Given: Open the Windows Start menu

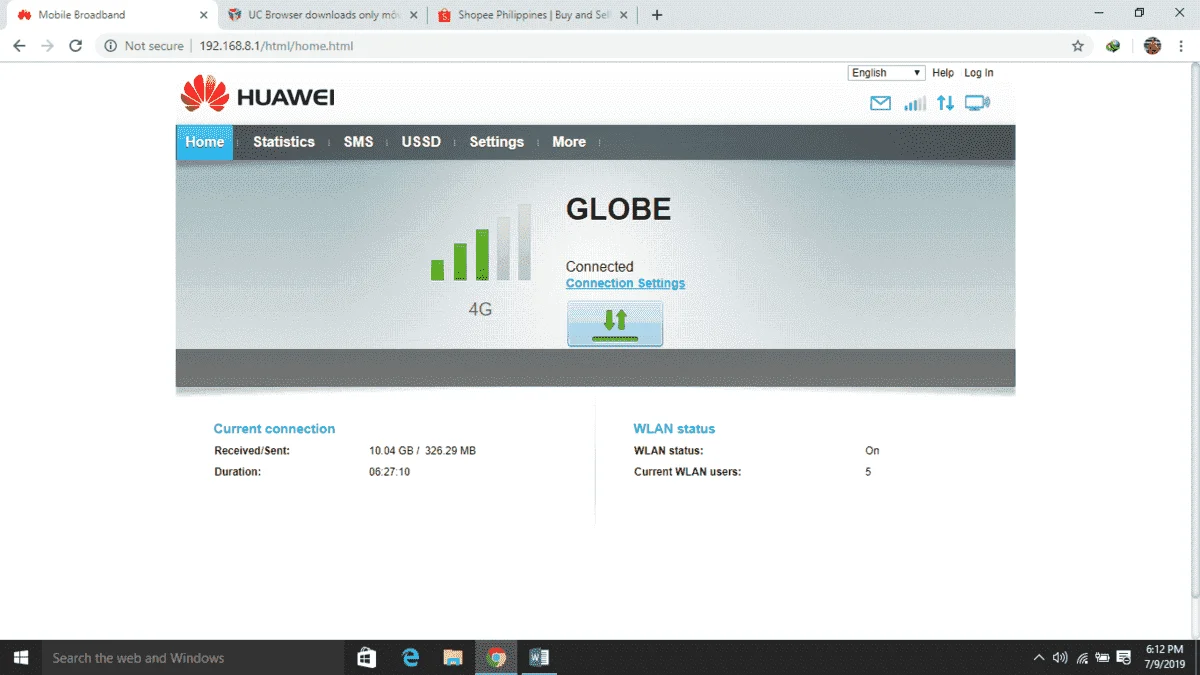Looking at the screenshot, I should click(x=20, y=657).
